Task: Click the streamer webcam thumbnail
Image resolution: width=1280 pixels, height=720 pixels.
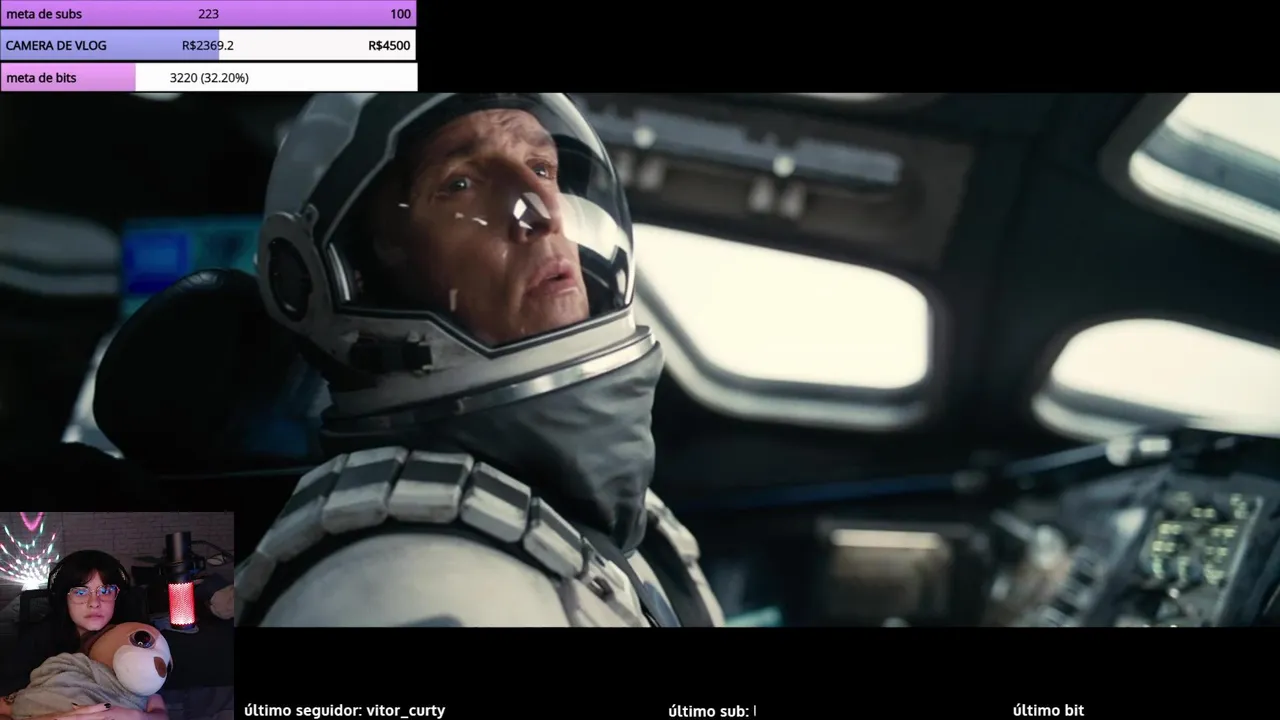Action: pos(117,616)
